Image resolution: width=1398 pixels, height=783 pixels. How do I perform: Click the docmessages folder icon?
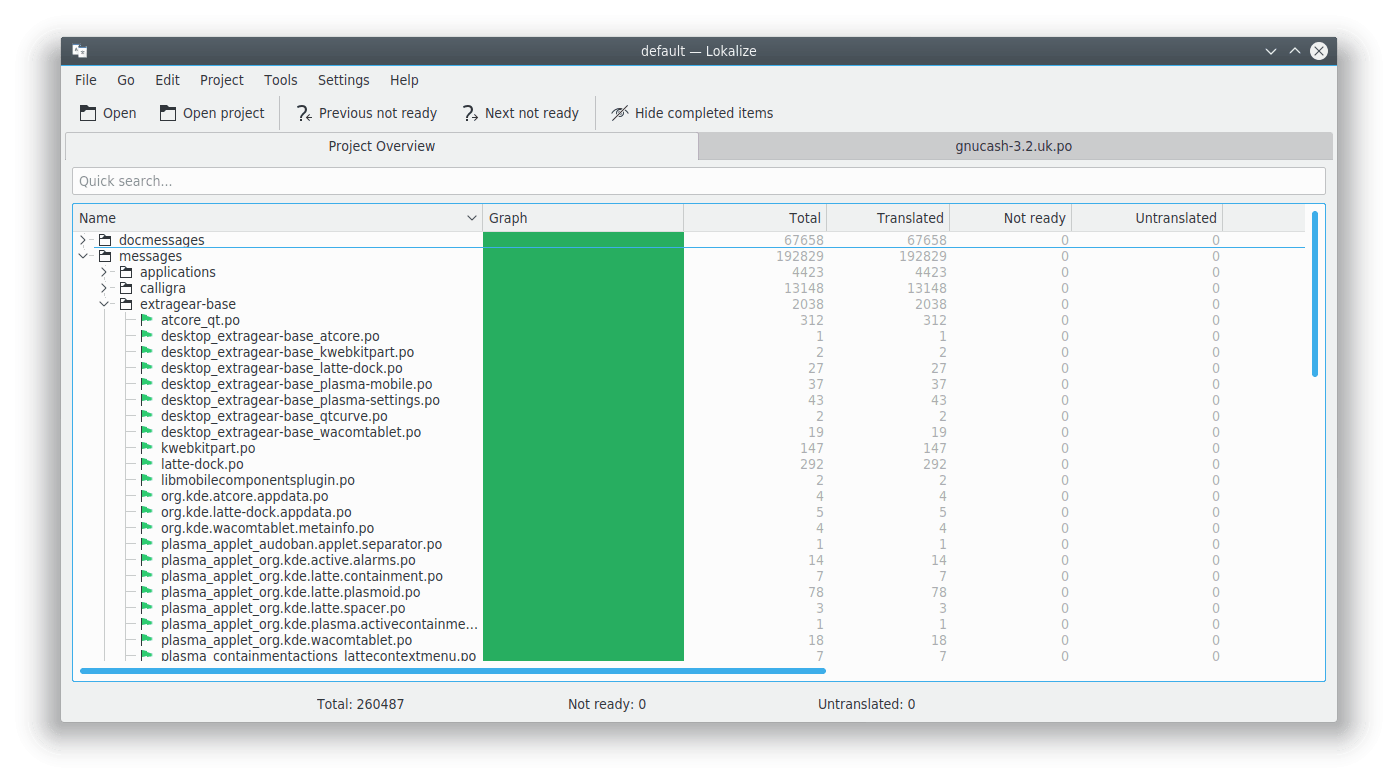click(x=105, y=240)
